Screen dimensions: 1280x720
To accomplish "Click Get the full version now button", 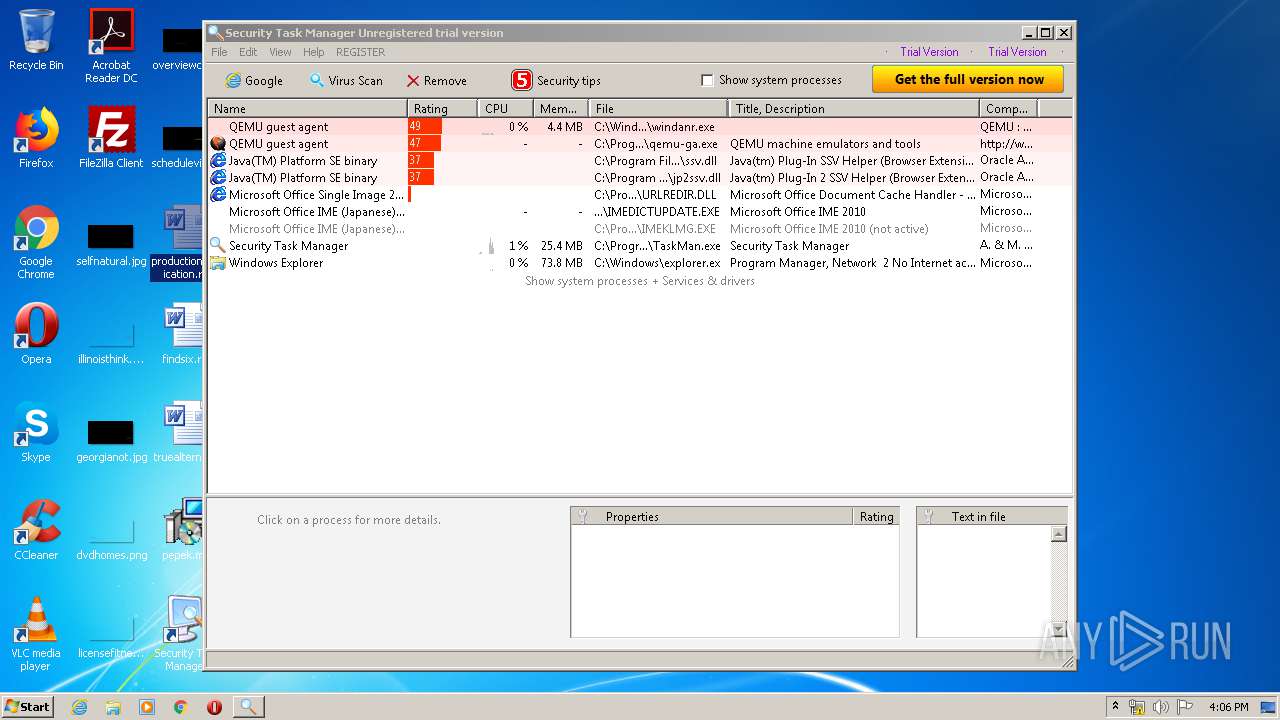I will pos(969,80).
